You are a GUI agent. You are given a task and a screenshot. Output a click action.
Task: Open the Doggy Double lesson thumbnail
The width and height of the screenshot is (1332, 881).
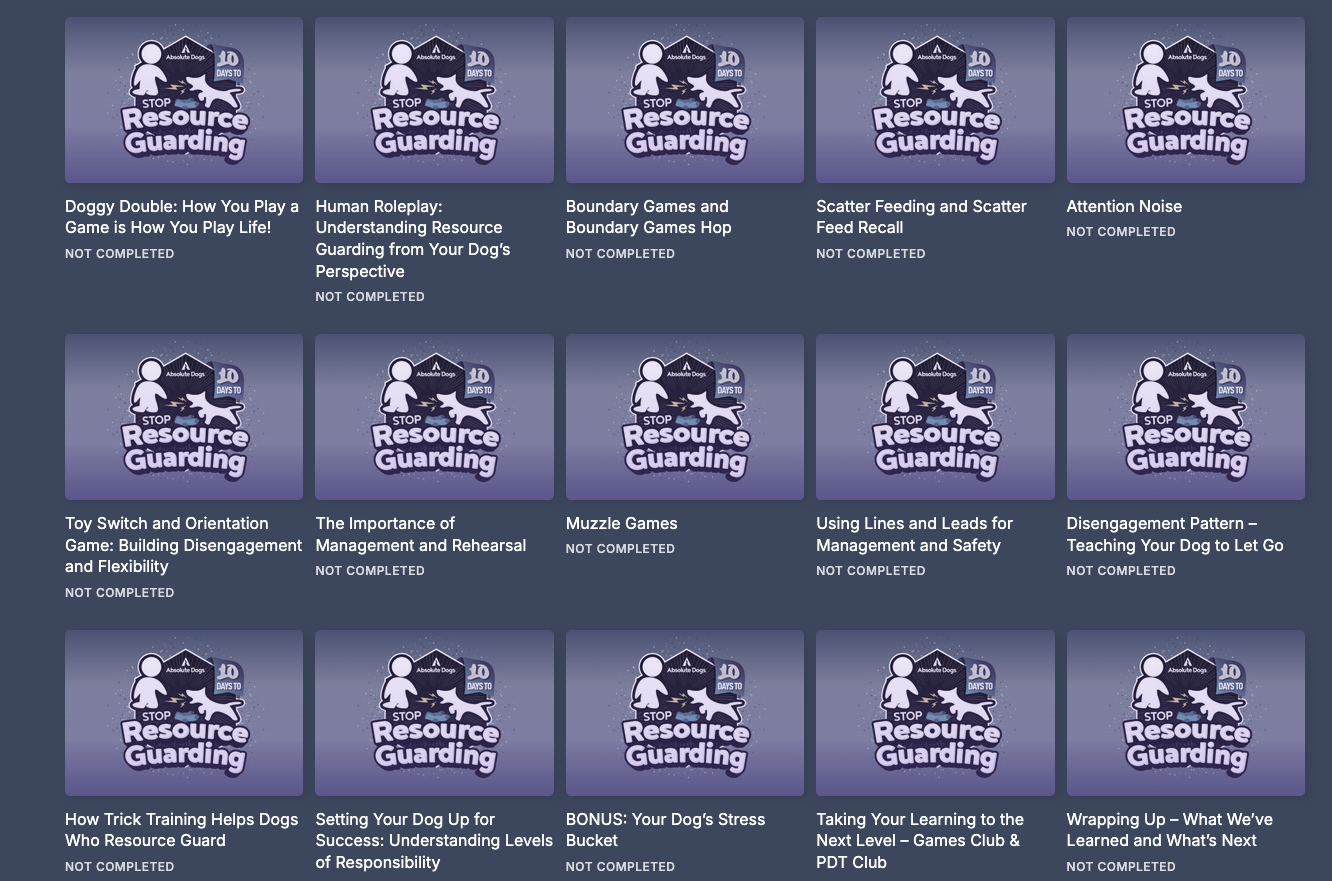pyautogui.click(x=184, y=100)
